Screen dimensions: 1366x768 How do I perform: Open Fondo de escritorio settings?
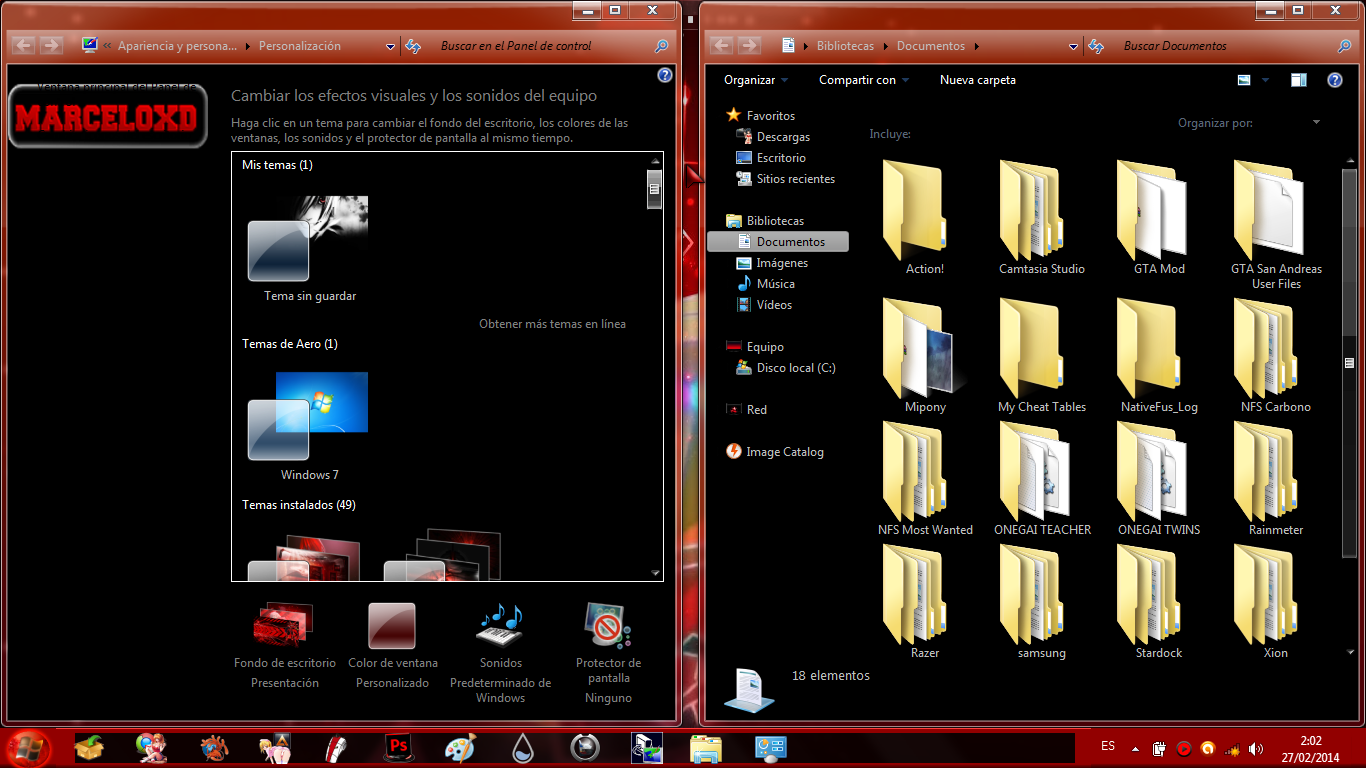click(x=285, y=646)
